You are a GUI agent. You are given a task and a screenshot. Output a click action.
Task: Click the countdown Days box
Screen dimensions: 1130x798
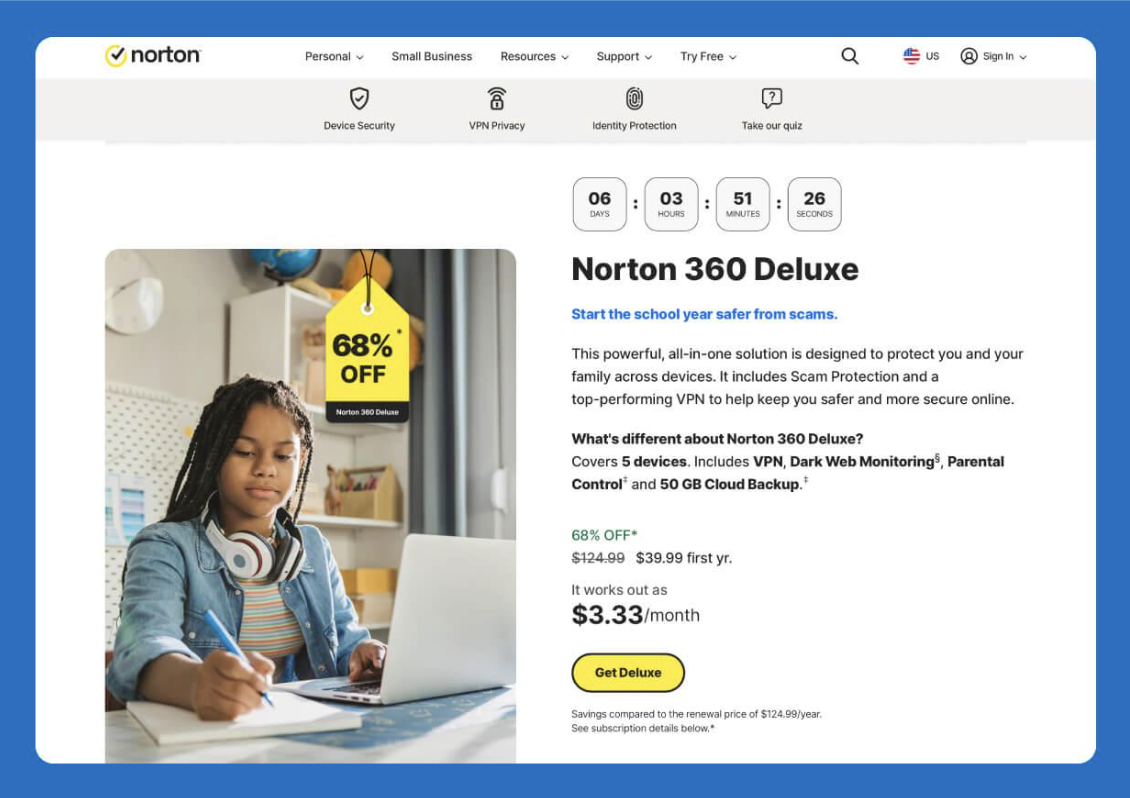[600, 204]
